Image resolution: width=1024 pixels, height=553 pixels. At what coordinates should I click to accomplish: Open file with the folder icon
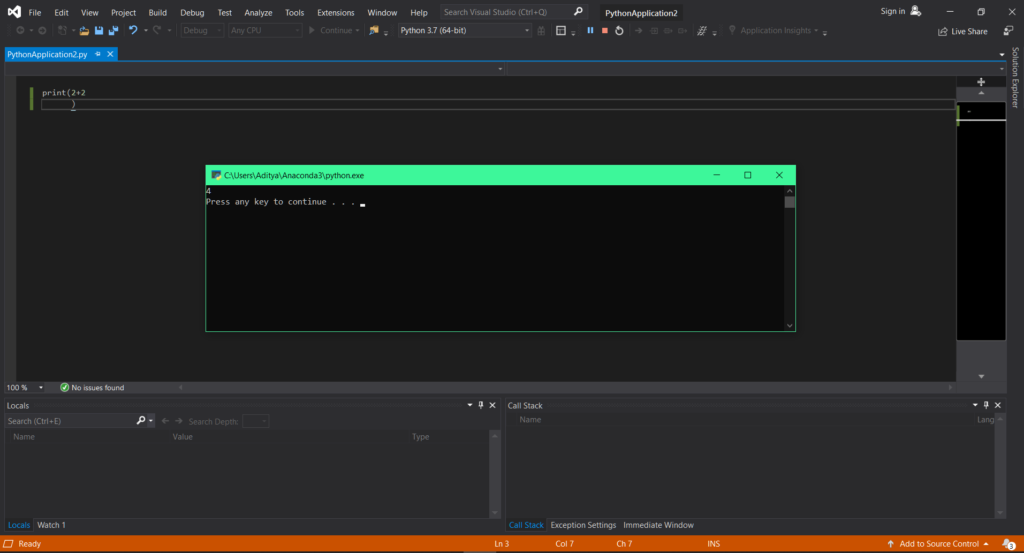(x=84, y=31)
